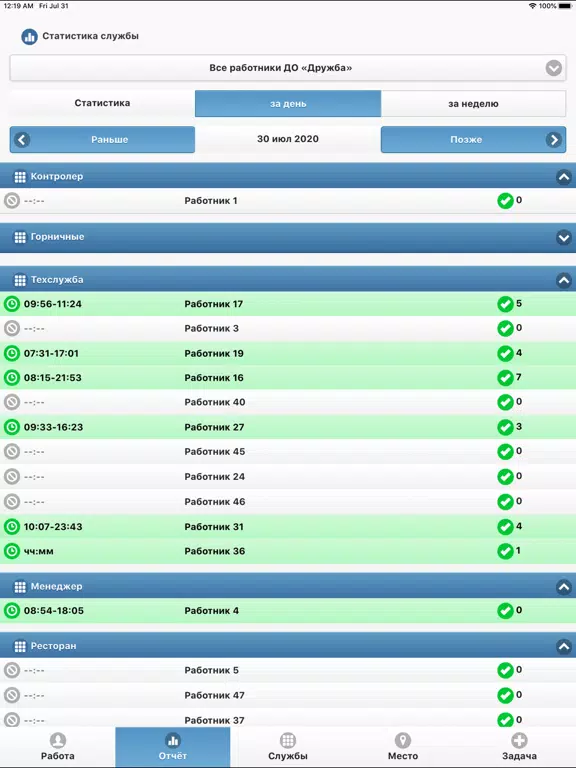Click the clock icon for Работник 31
The width and height of the screenshot is (576, 768).
point(12,527)
